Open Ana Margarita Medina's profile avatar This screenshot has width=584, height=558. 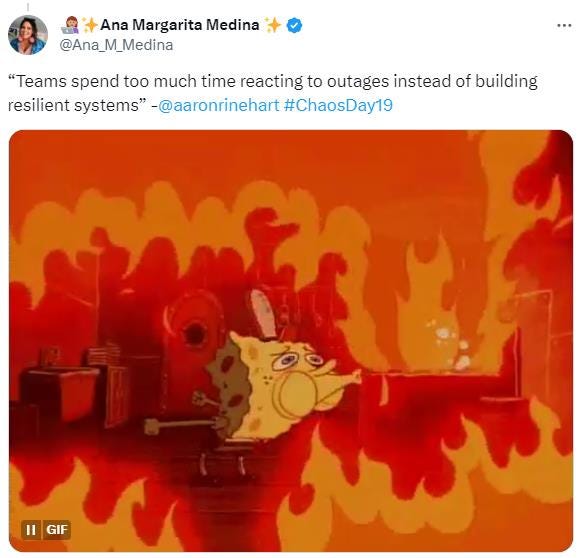[28, 35]
